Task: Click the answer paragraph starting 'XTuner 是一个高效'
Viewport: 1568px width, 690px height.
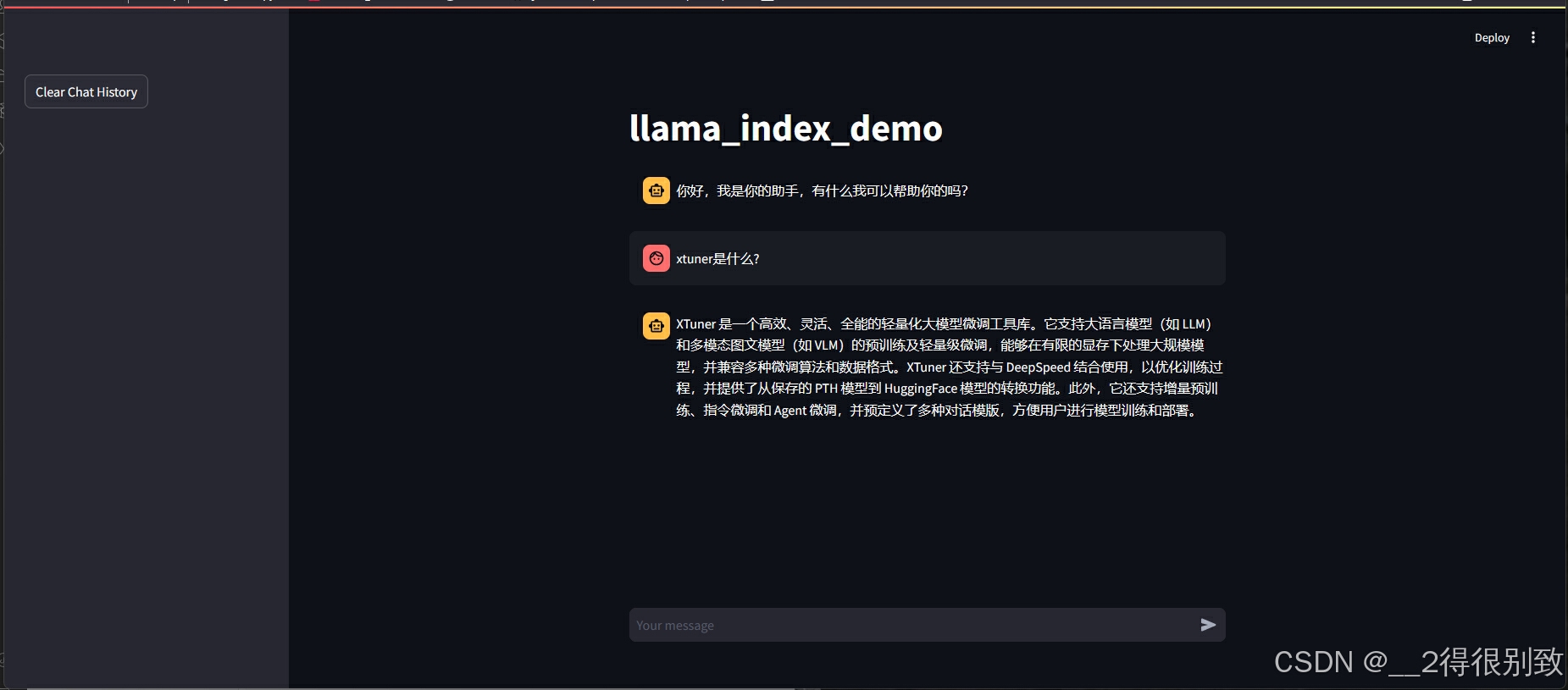Action: [x=949, y=367]
